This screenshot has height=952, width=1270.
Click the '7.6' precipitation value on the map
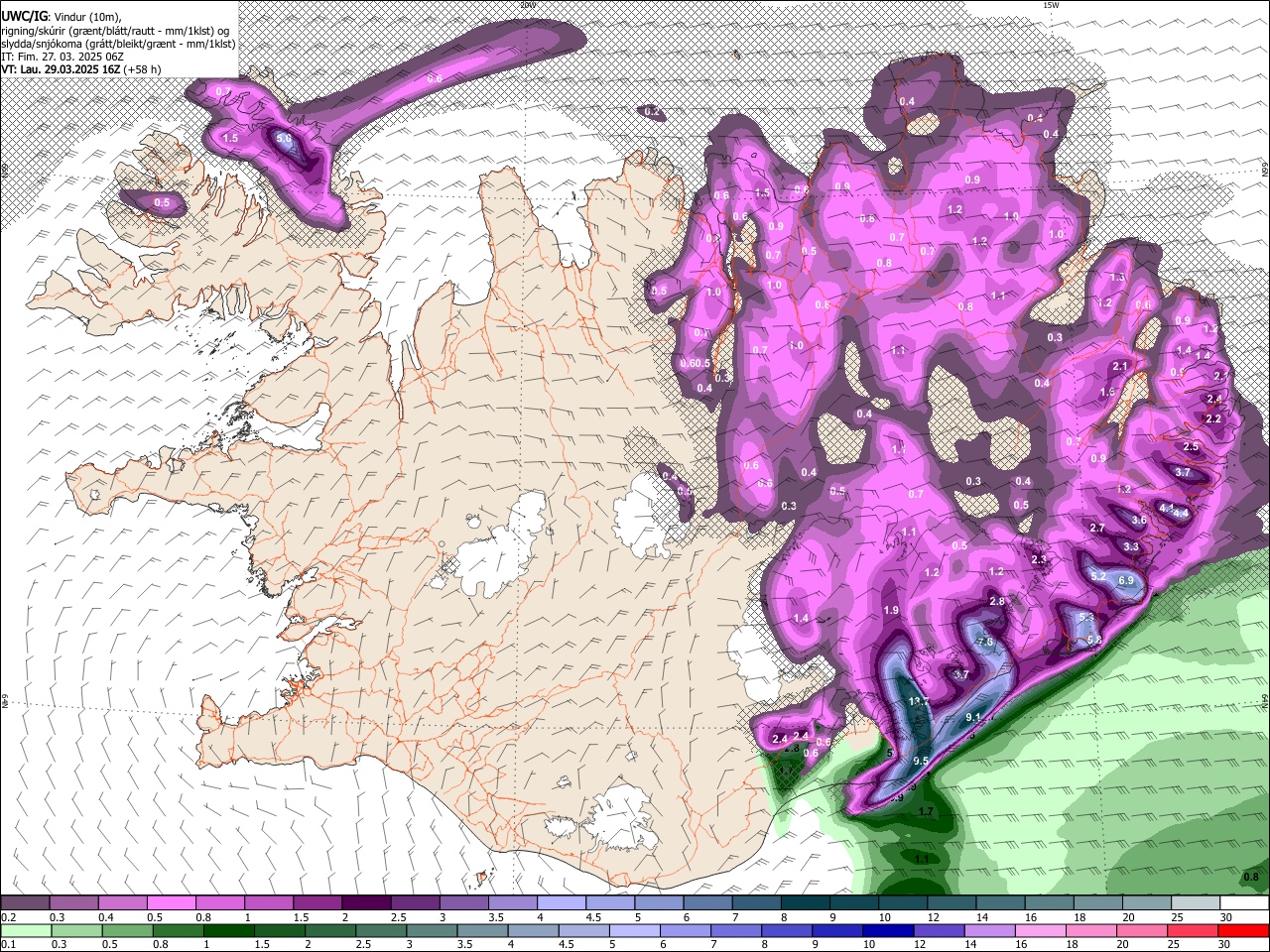tap(985, 642)
